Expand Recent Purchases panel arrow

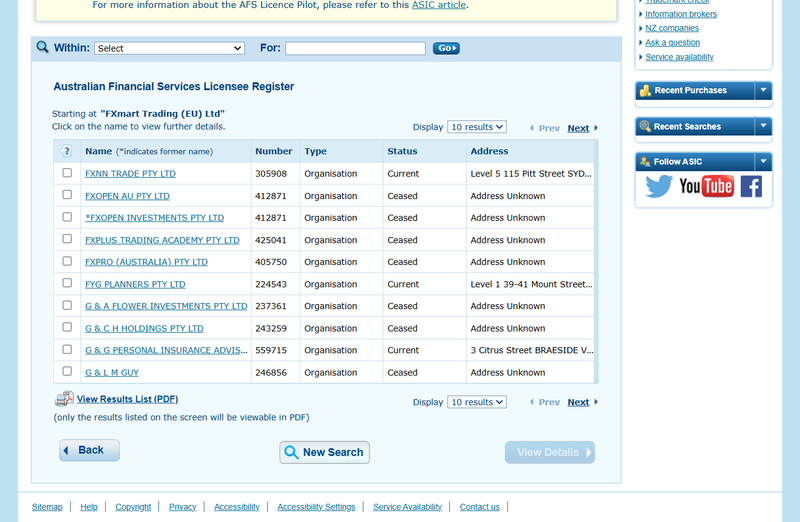click(763, 90)
